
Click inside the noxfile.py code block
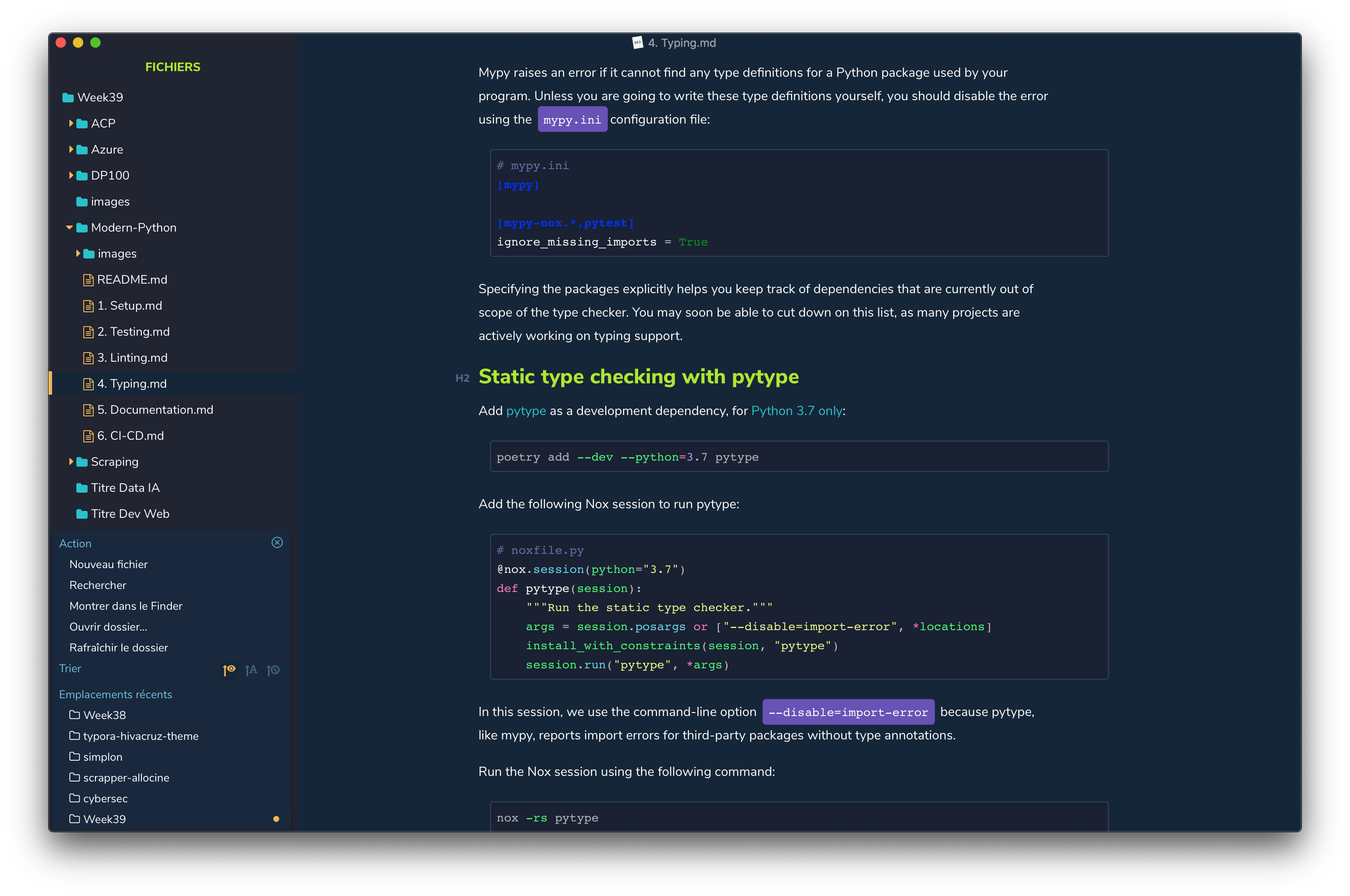click(799, 607)
